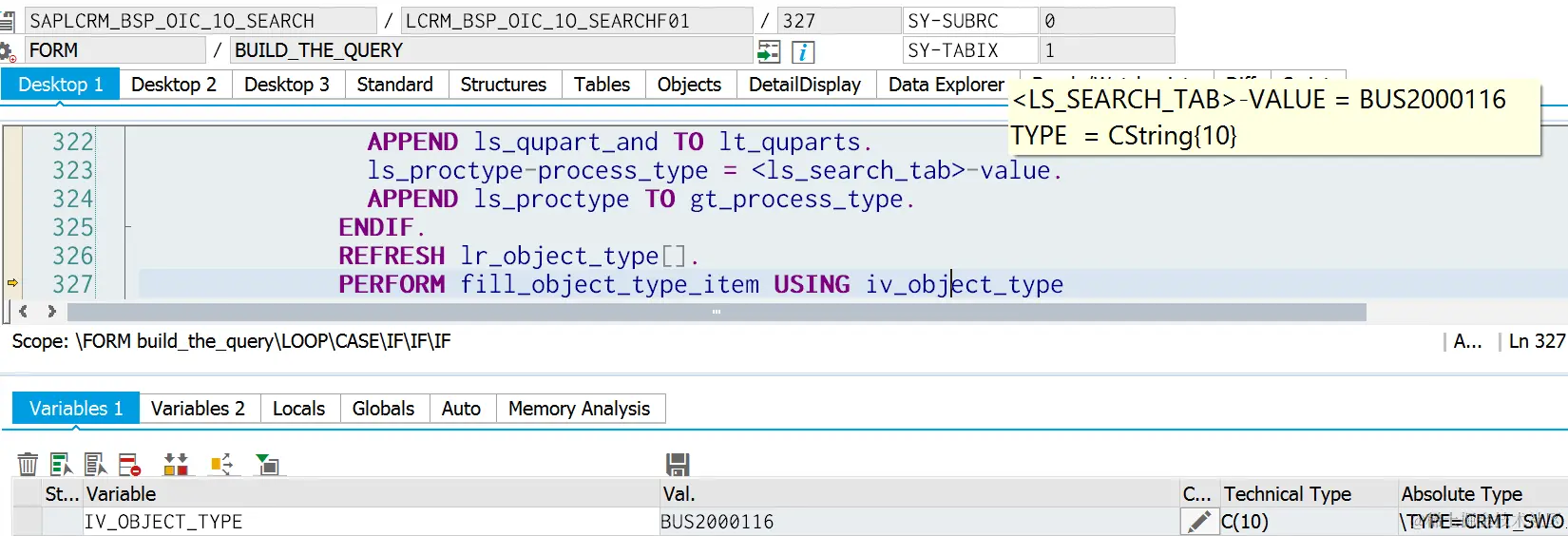Click the blue info icon beside BUILD_THE_QUERY

pos(803,51)
